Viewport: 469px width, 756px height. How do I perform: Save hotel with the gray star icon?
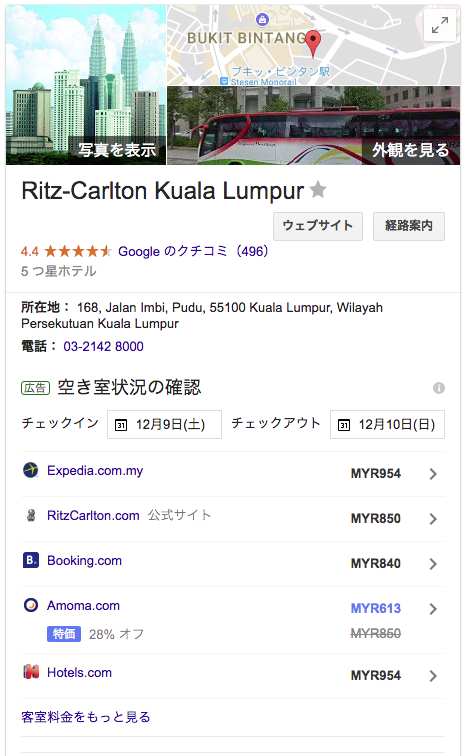[x=318, y=189]
